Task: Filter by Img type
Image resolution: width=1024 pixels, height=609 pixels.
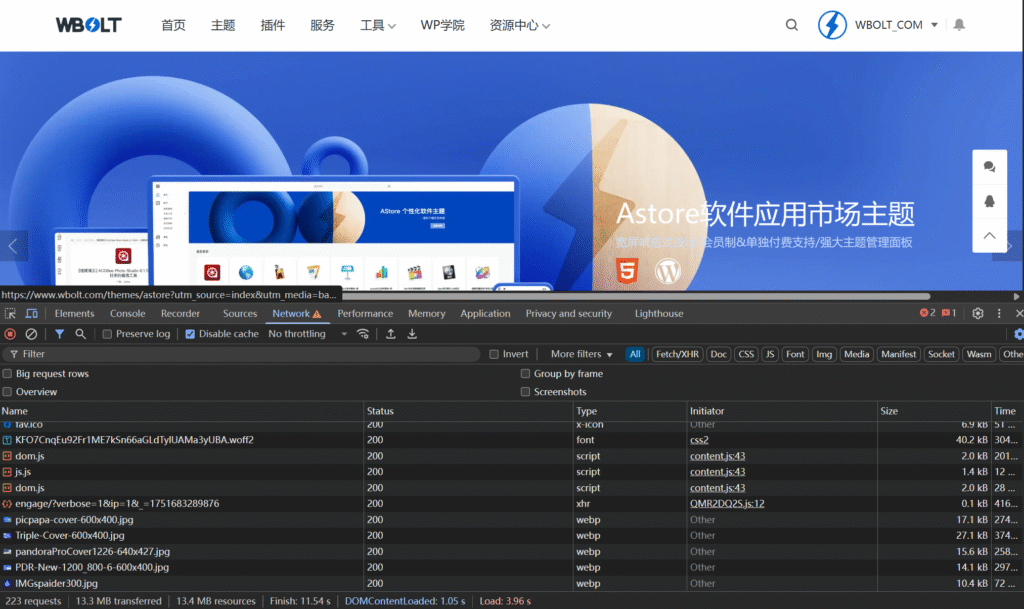Action: point(824,354)
